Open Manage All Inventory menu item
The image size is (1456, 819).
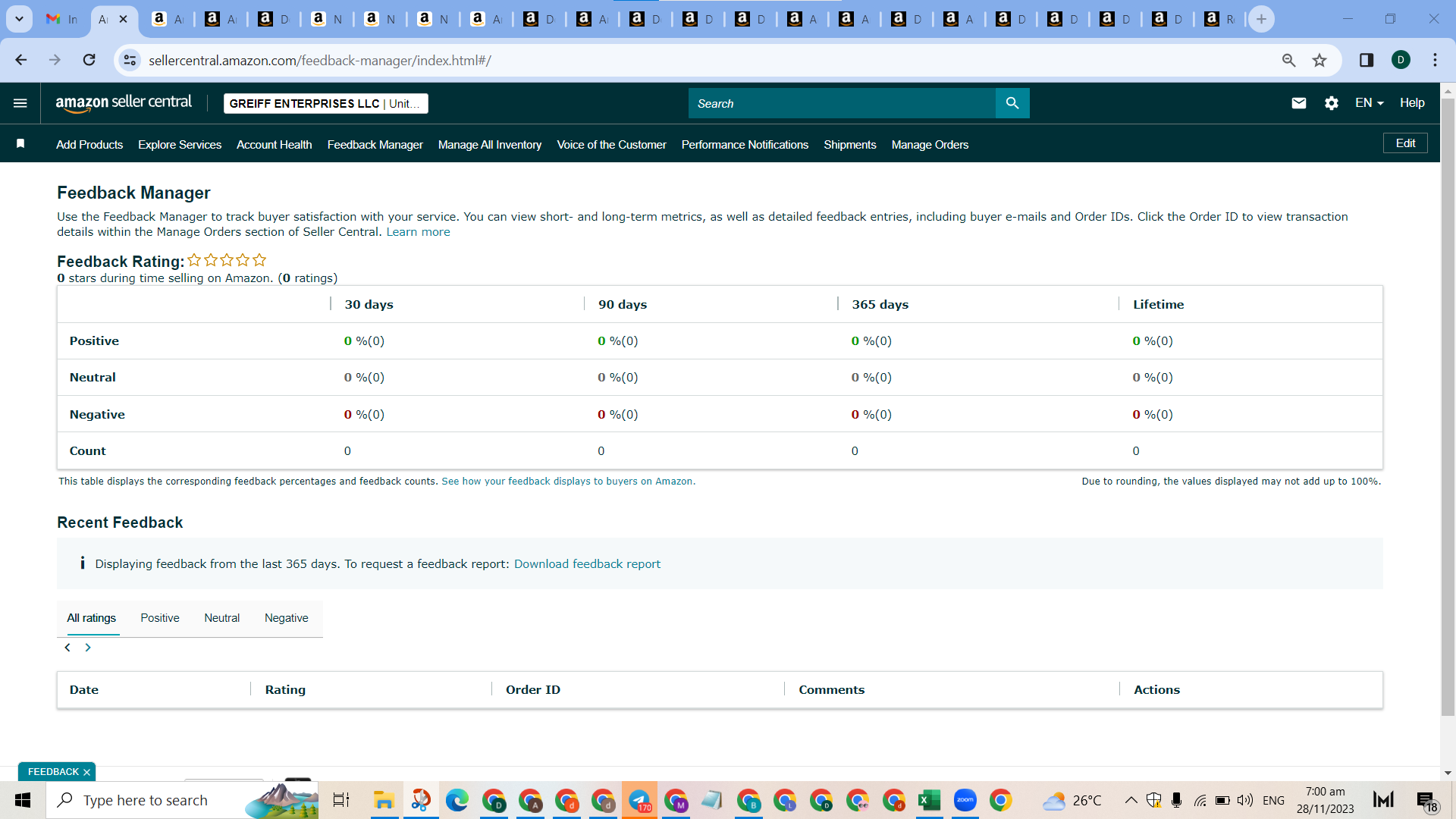[490, 145]
